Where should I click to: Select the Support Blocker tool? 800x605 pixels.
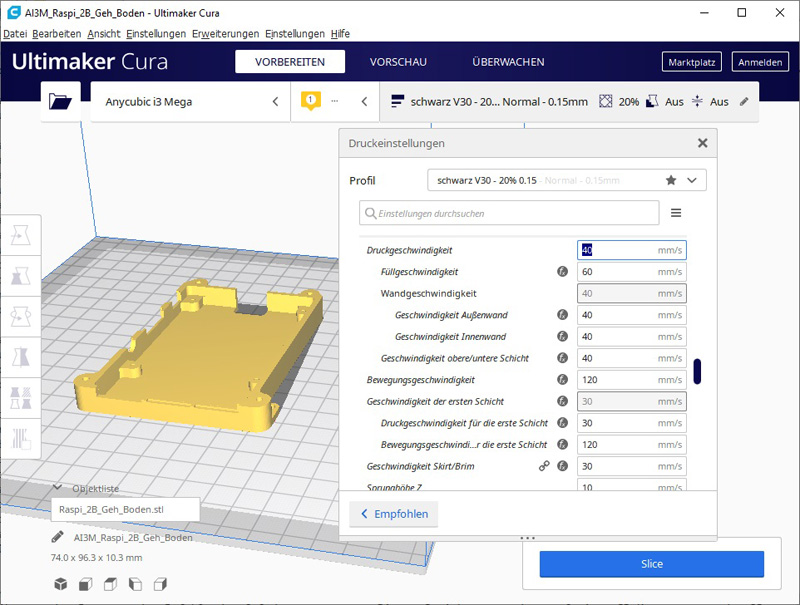pos(20,439)
